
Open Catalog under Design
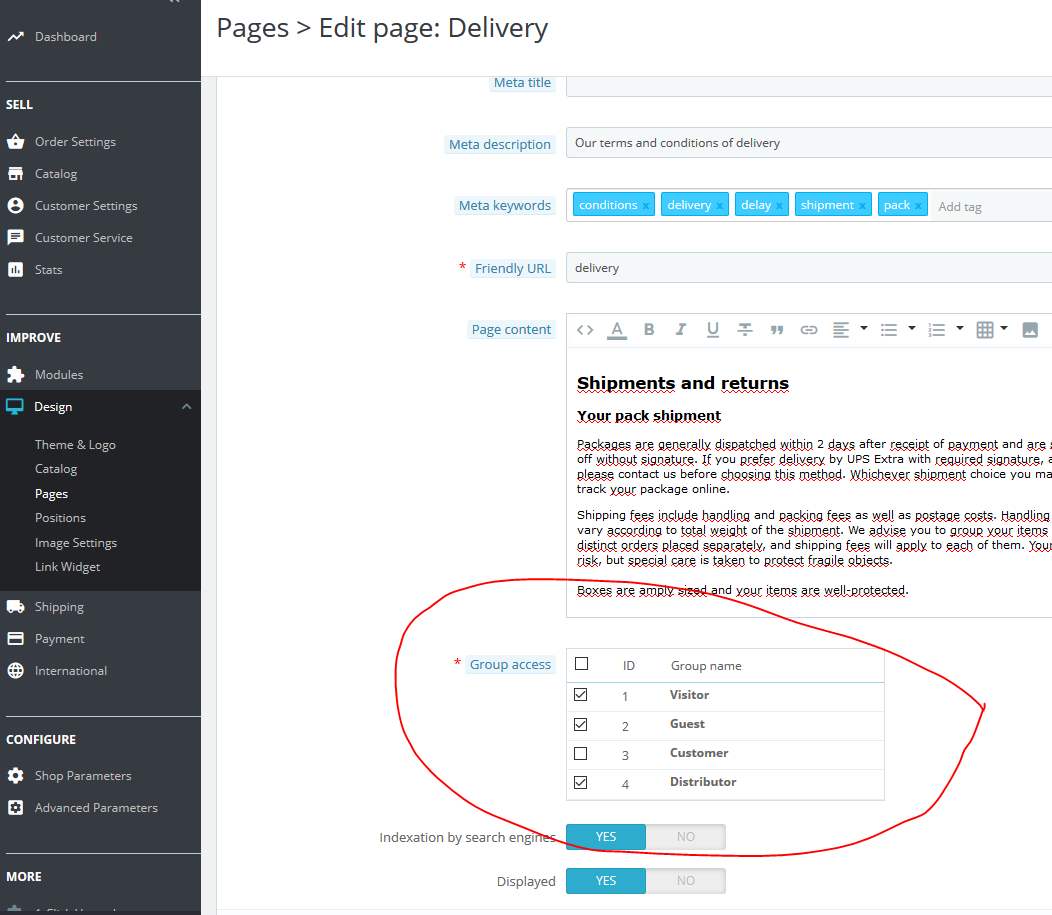click(56, 469)
